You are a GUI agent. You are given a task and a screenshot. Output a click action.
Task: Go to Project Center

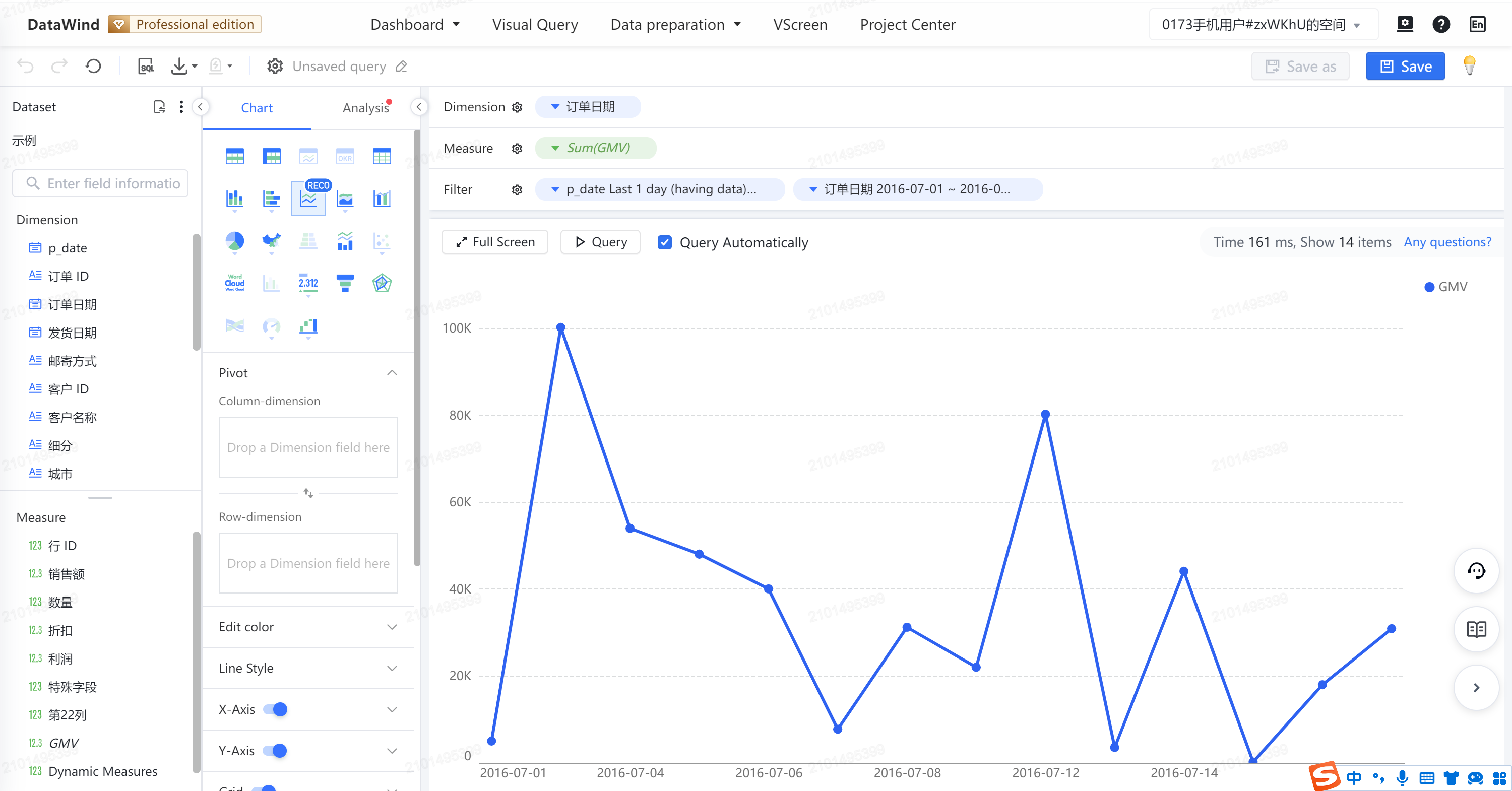[907, 25]
